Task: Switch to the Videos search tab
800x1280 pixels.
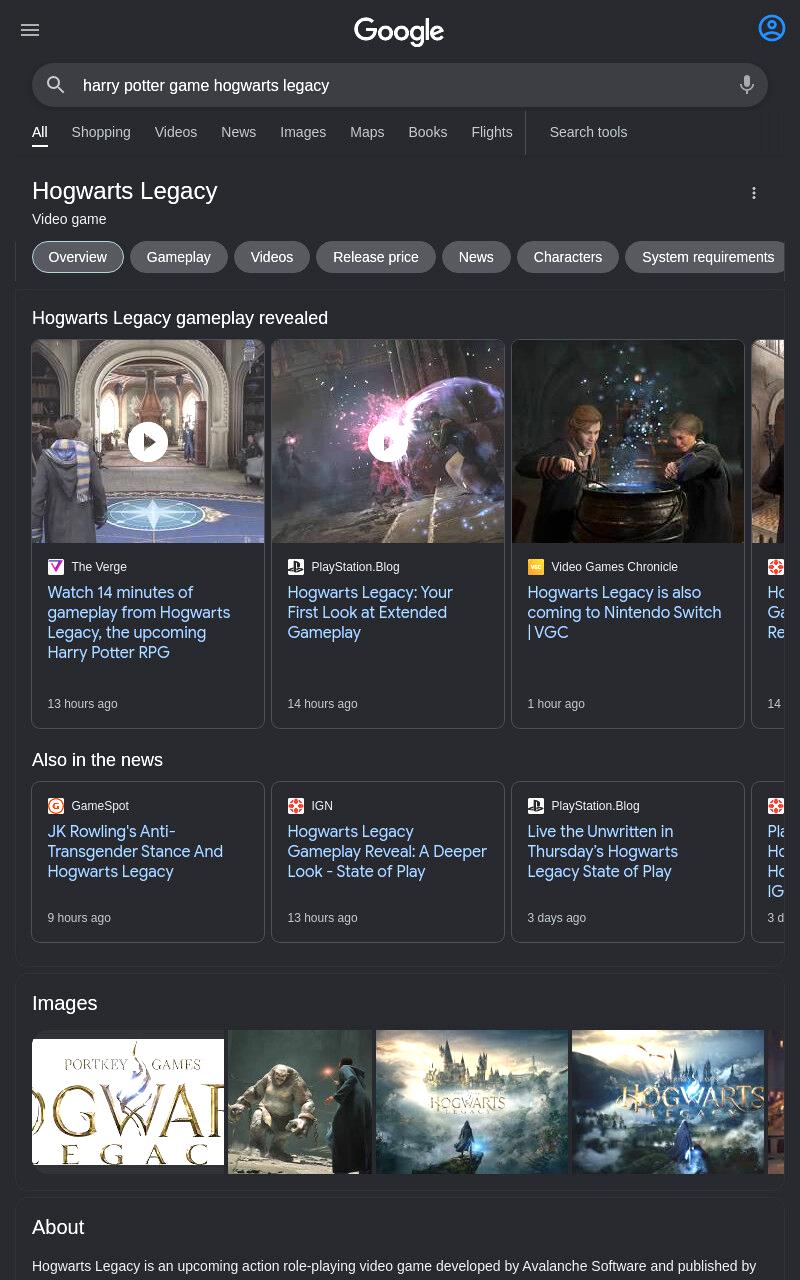Action: (176, 132)
